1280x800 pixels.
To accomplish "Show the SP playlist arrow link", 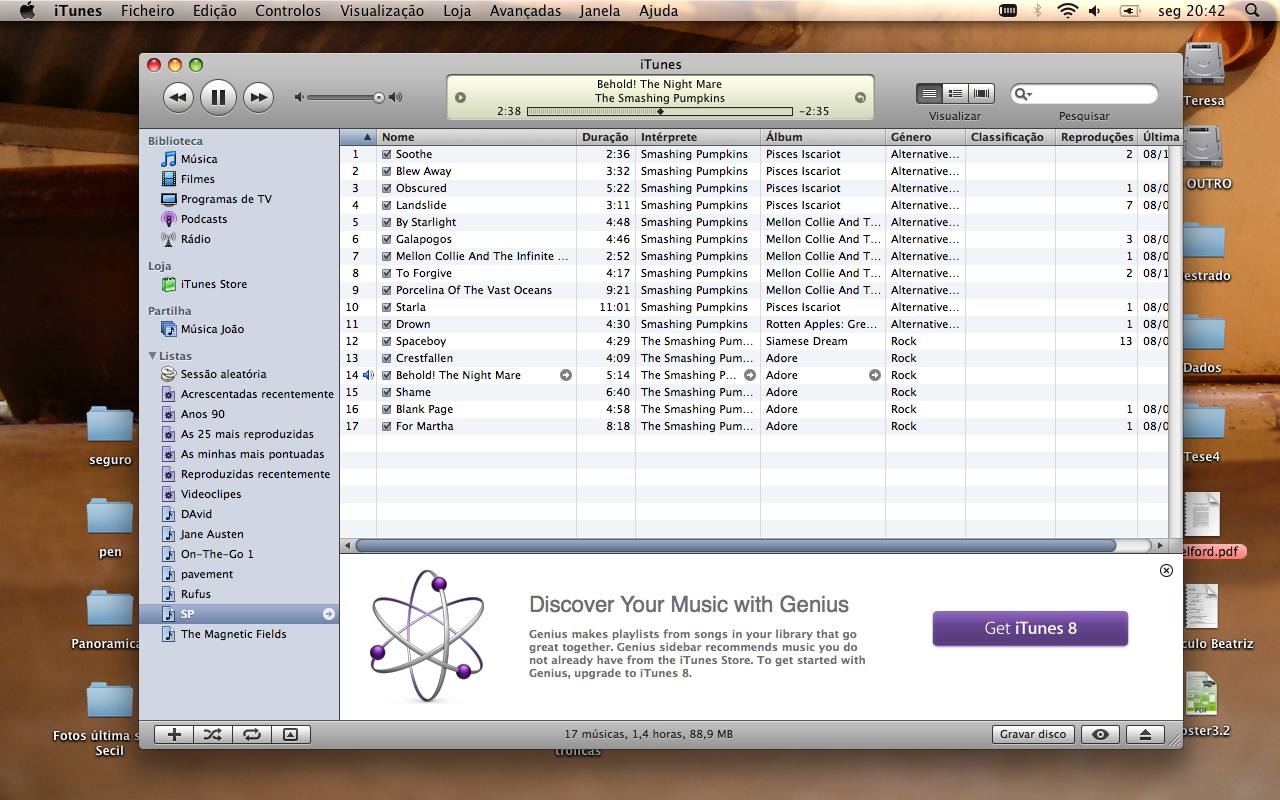I will [x=328, y=614].
